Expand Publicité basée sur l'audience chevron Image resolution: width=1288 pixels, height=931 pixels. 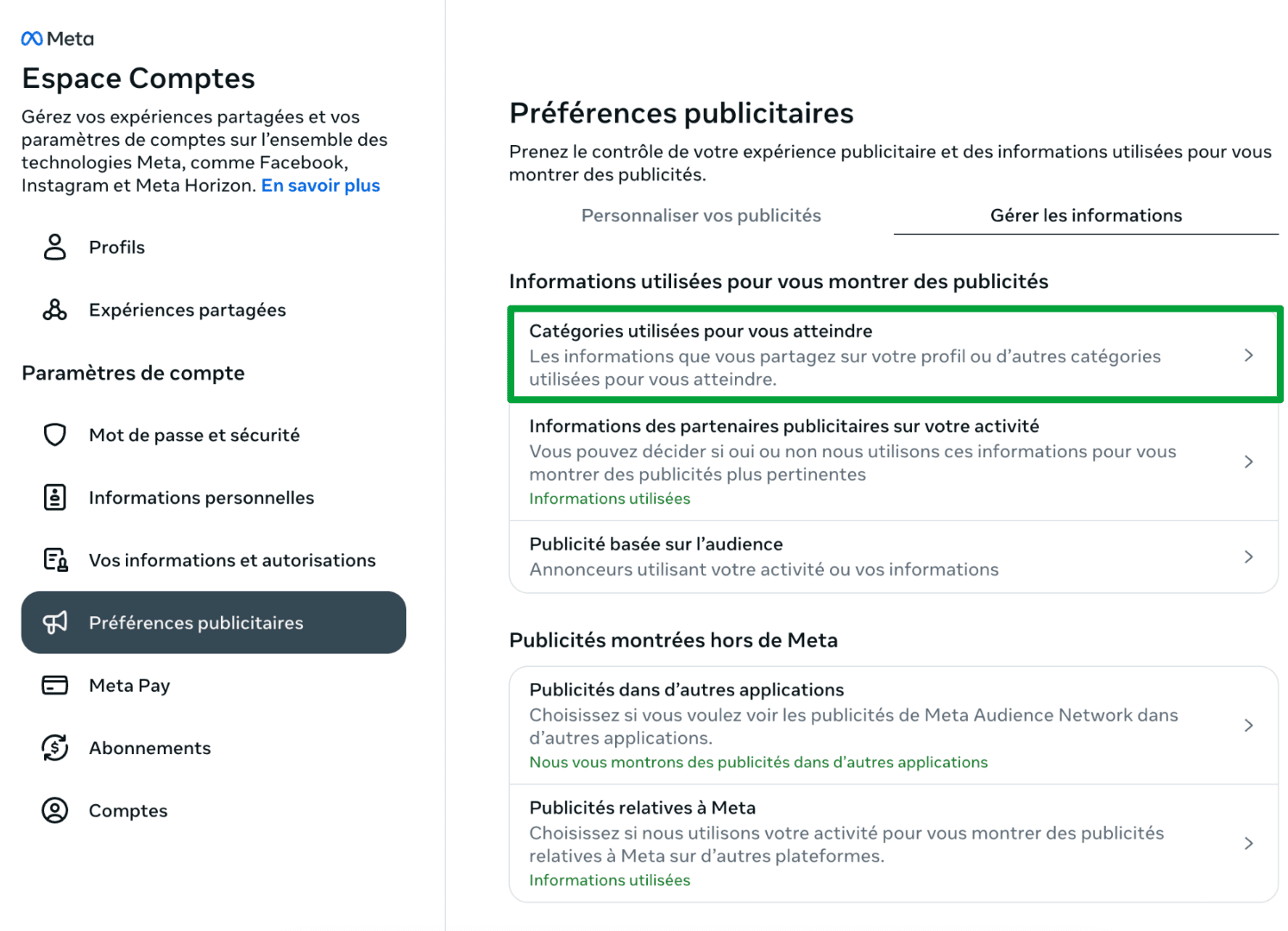tap(1248, 557)
